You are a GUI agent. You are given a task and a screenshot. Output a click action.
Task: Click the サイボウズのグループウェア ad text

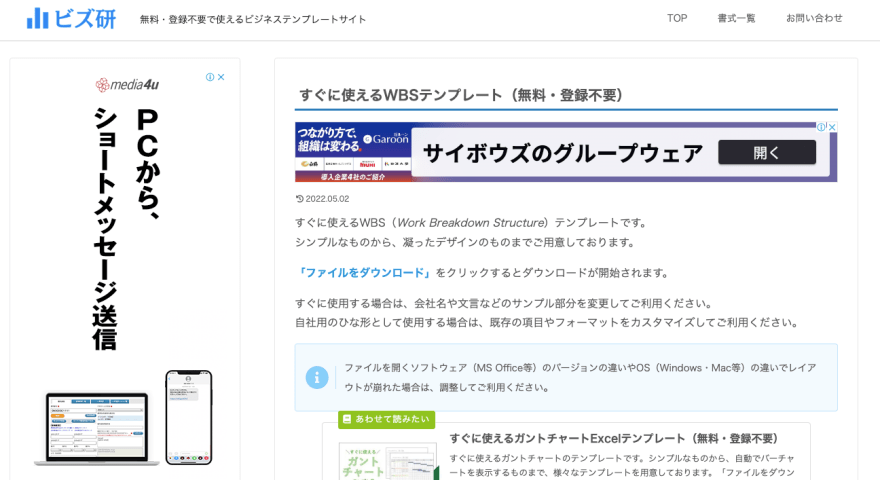tap(562, 153)
